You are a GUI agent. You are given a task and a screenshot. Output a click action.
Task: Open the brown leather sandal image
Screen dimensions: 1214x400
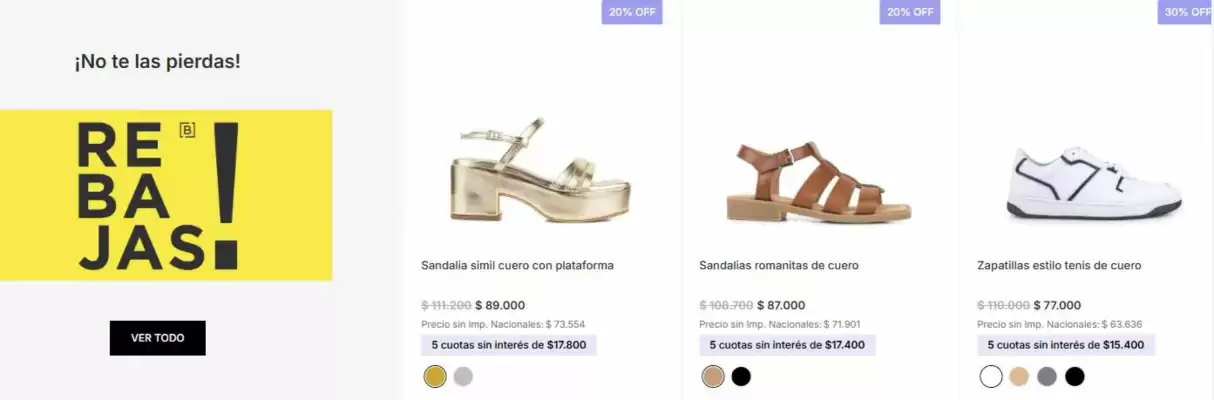click(818, 182)
